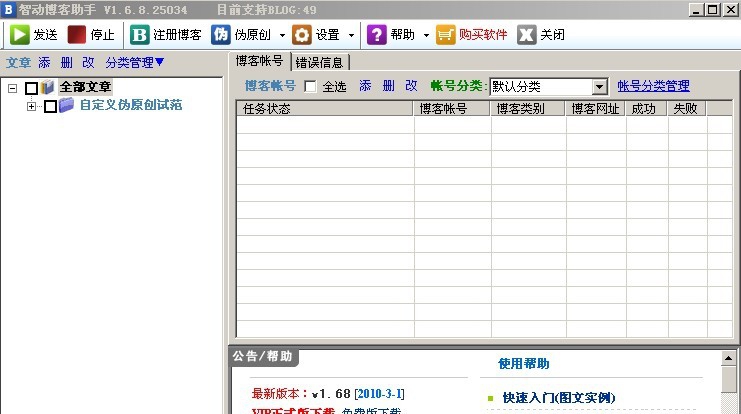Viewport: 741px width, 414px height.
Task: Click the gray 关闭 X icon
Action: point(526,34)
